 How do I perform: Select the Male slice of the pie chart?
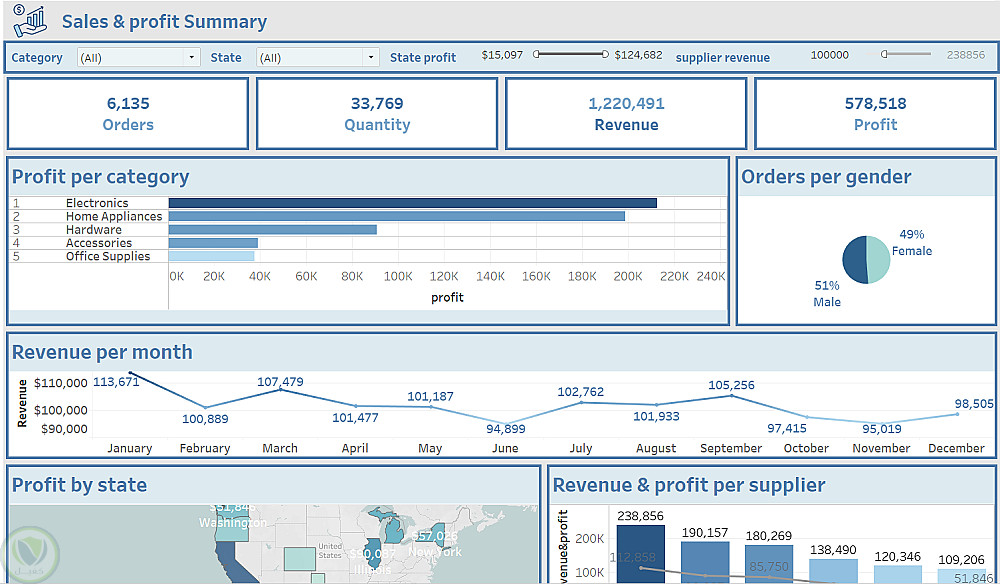coord(854,259)
